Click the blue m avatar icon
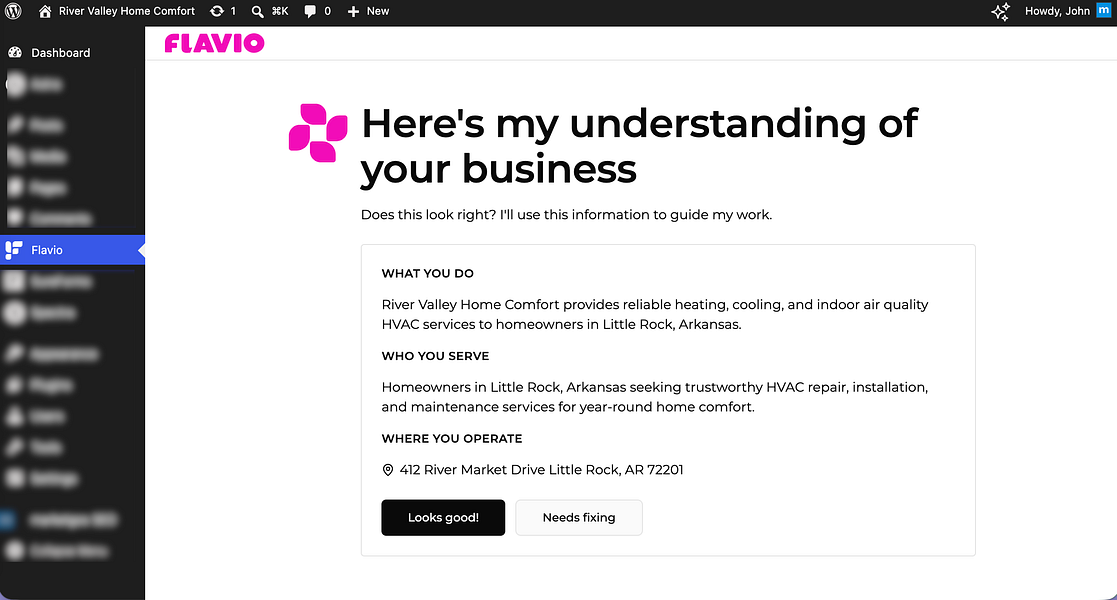Viewport: 1117px width, 600px height. coord(1103,10)
